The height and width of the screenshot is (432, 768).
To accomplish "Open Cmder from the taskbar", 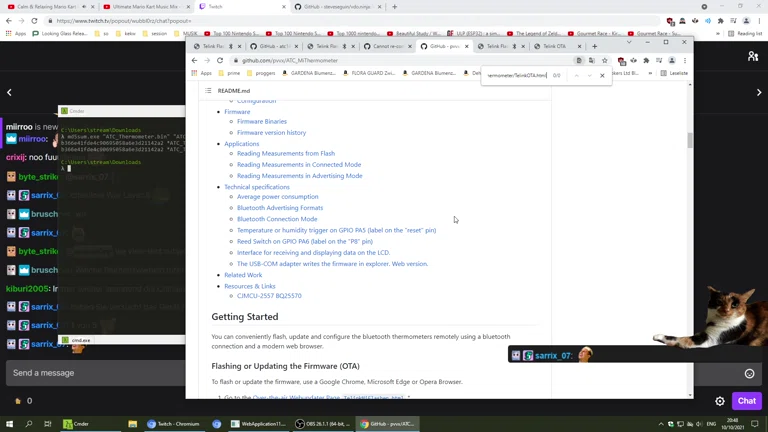I will click(76, 424).
